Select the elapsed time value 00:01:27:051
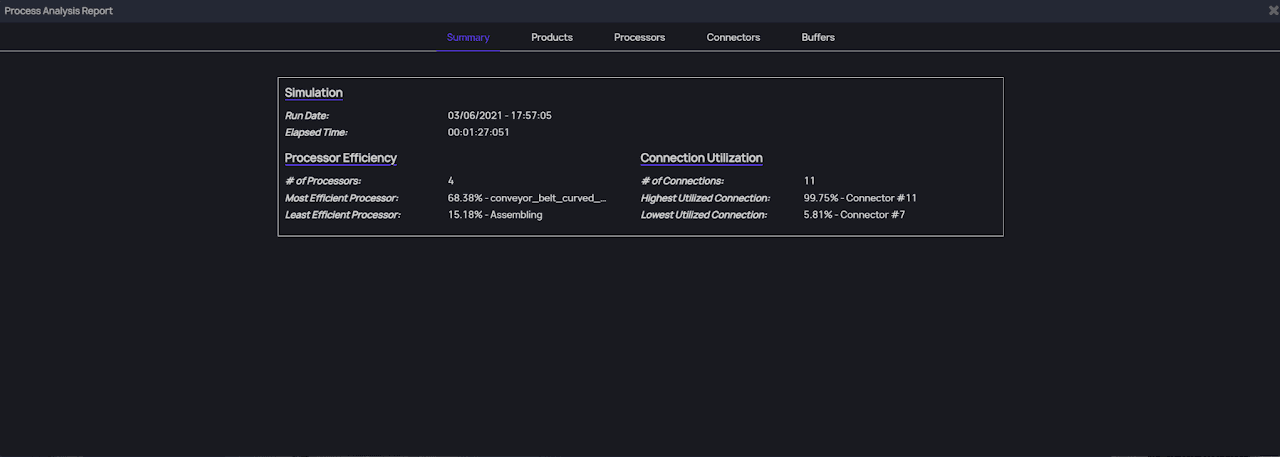 click(x=478, y=132)
